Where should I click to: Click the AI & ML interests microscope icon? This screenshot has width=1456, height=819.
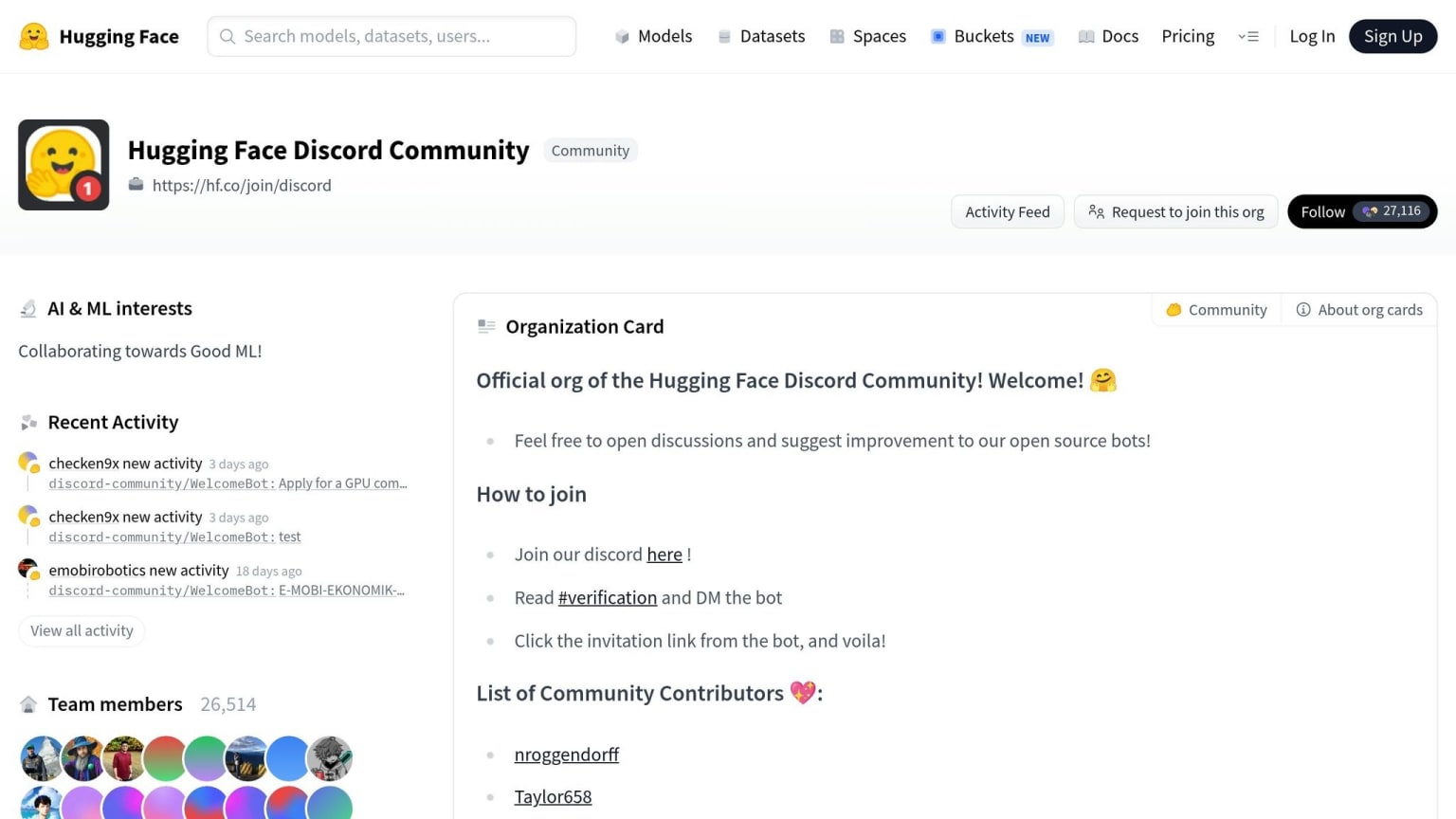pyautogui.click(x=28, y=309)
